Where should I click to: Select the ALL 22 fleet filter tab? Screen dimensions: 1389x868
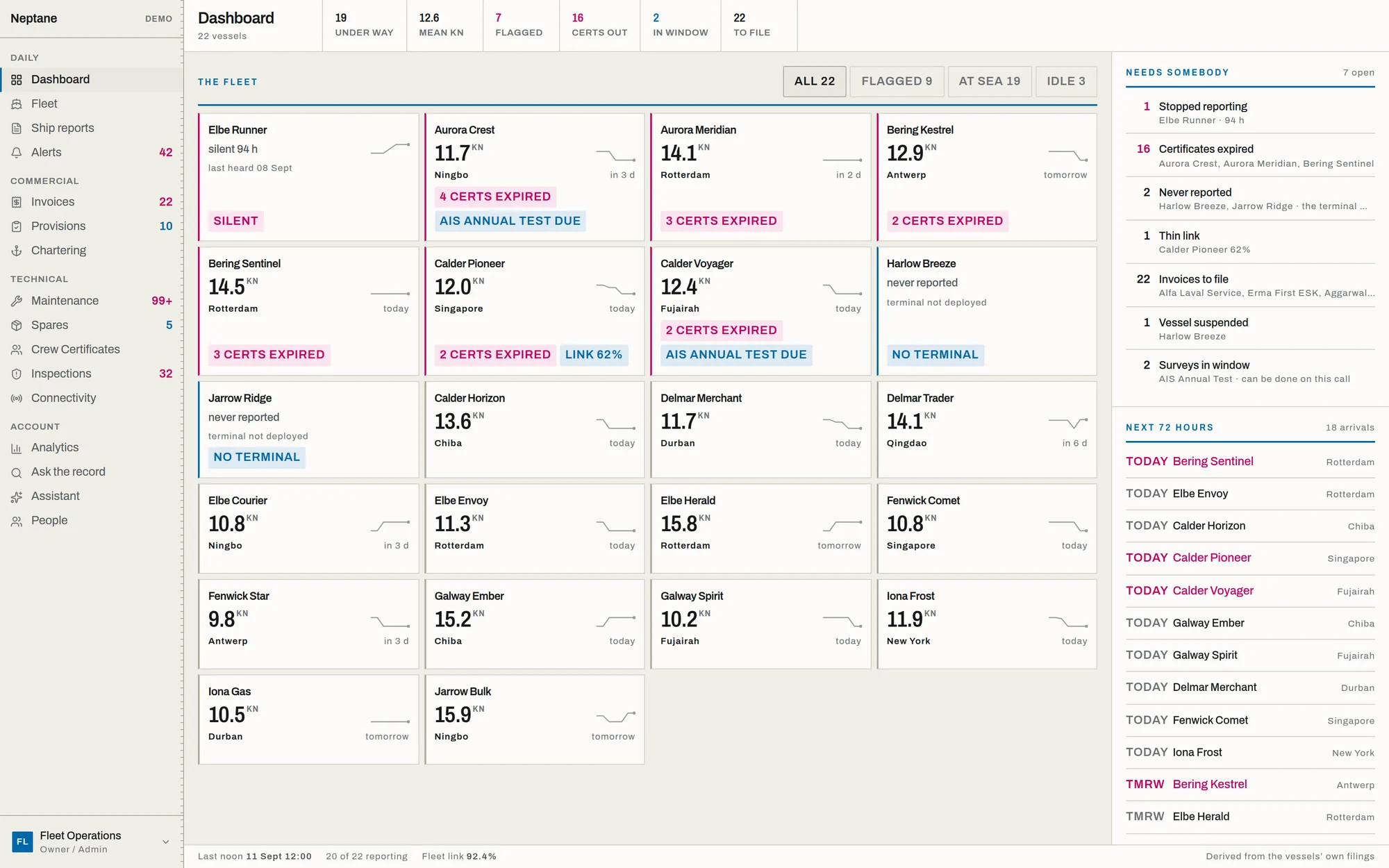tap(815, 81)
